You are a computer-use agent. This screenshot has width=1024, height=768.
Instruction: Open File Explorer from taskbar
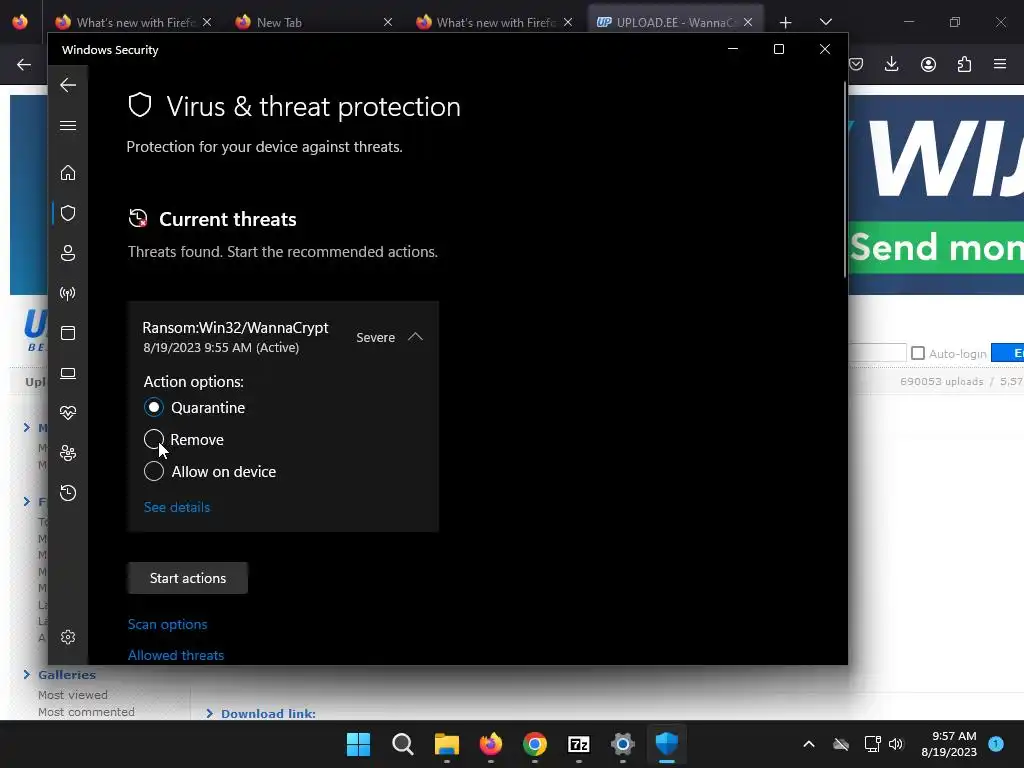[x=447, y=744]
